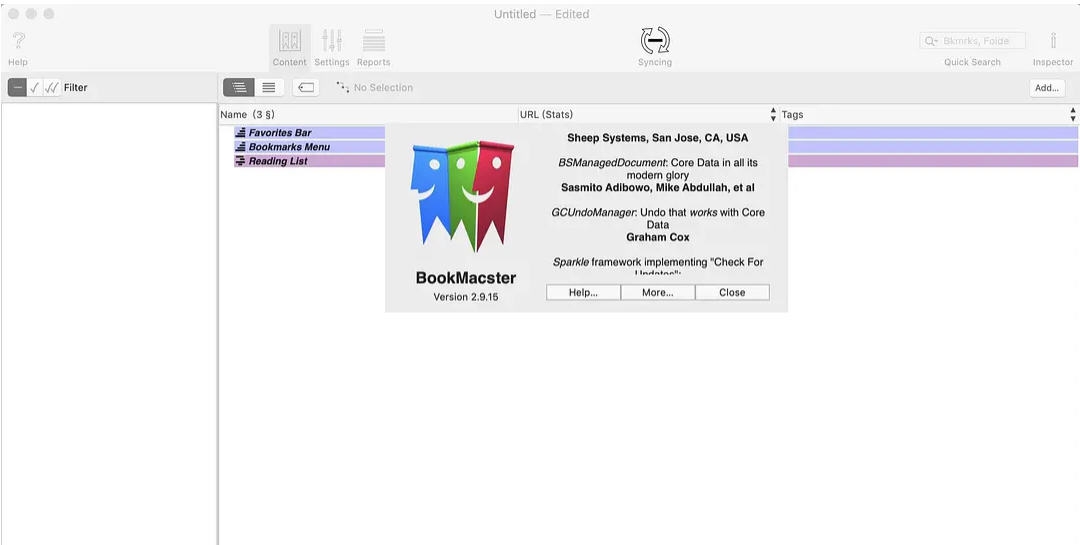The width and height of the screenshot is (1080, 545).
Task: Click the Filter label
Action: 76,88
